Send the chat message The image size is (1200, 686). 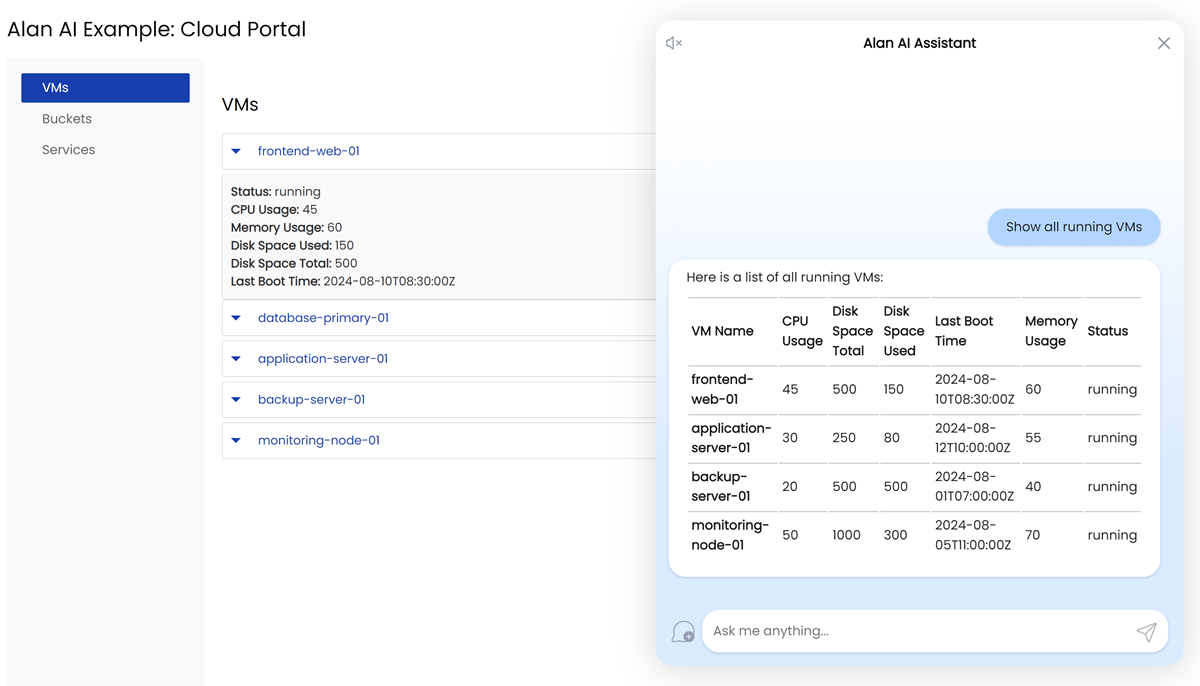(x=1146, y=631)
